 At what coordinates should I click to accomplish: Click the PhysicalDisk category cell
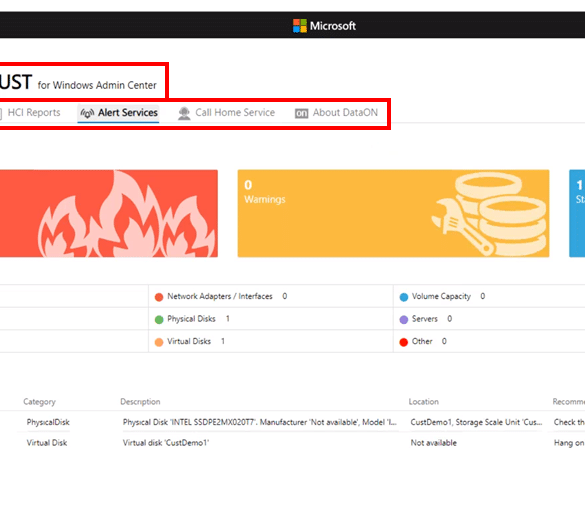(x=48, y=422)
